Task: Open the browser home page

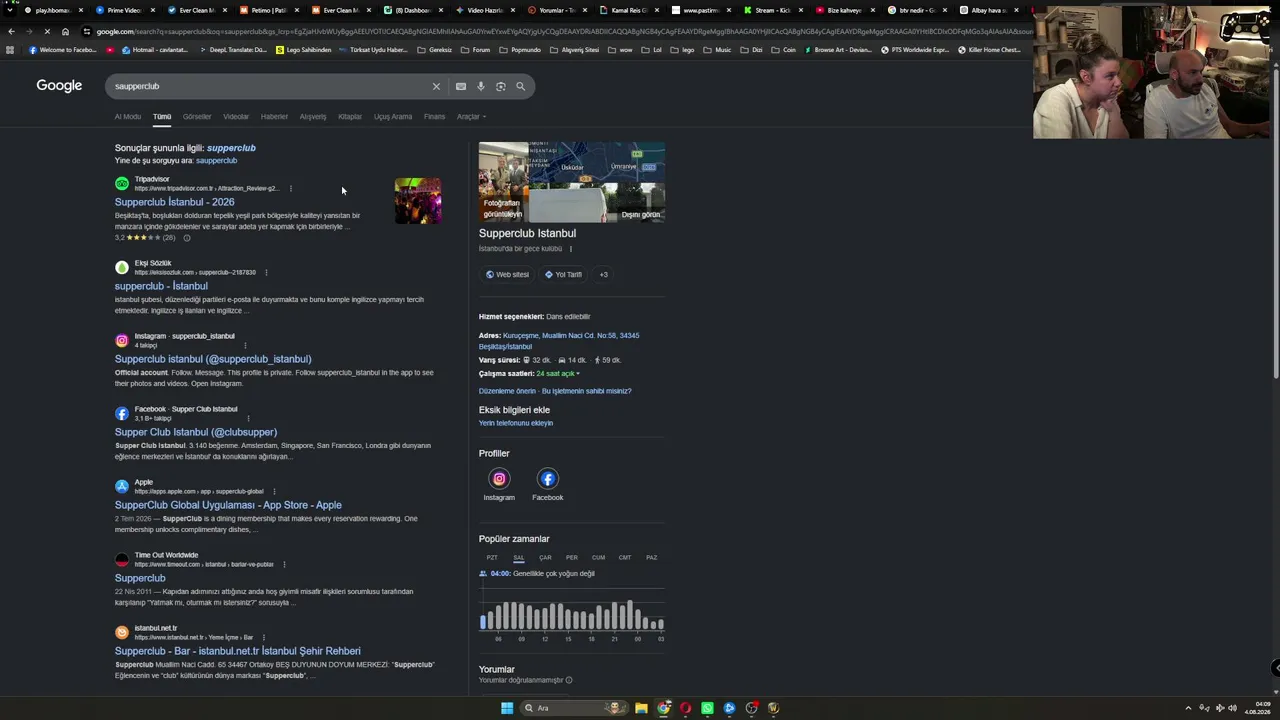Action: 65,31
